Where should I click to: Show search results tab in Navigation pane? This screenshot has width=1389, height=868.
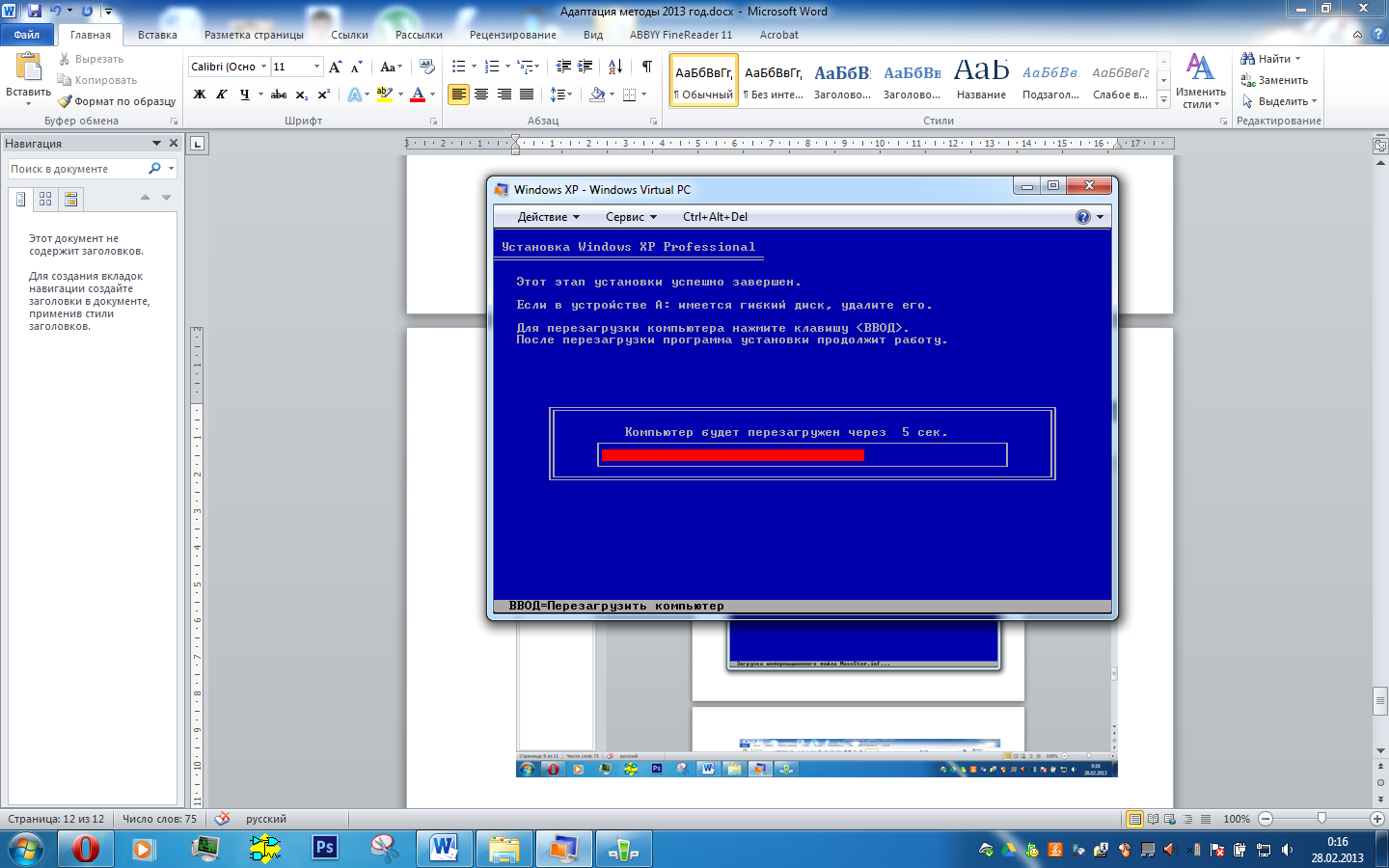(x=70, y=199)
